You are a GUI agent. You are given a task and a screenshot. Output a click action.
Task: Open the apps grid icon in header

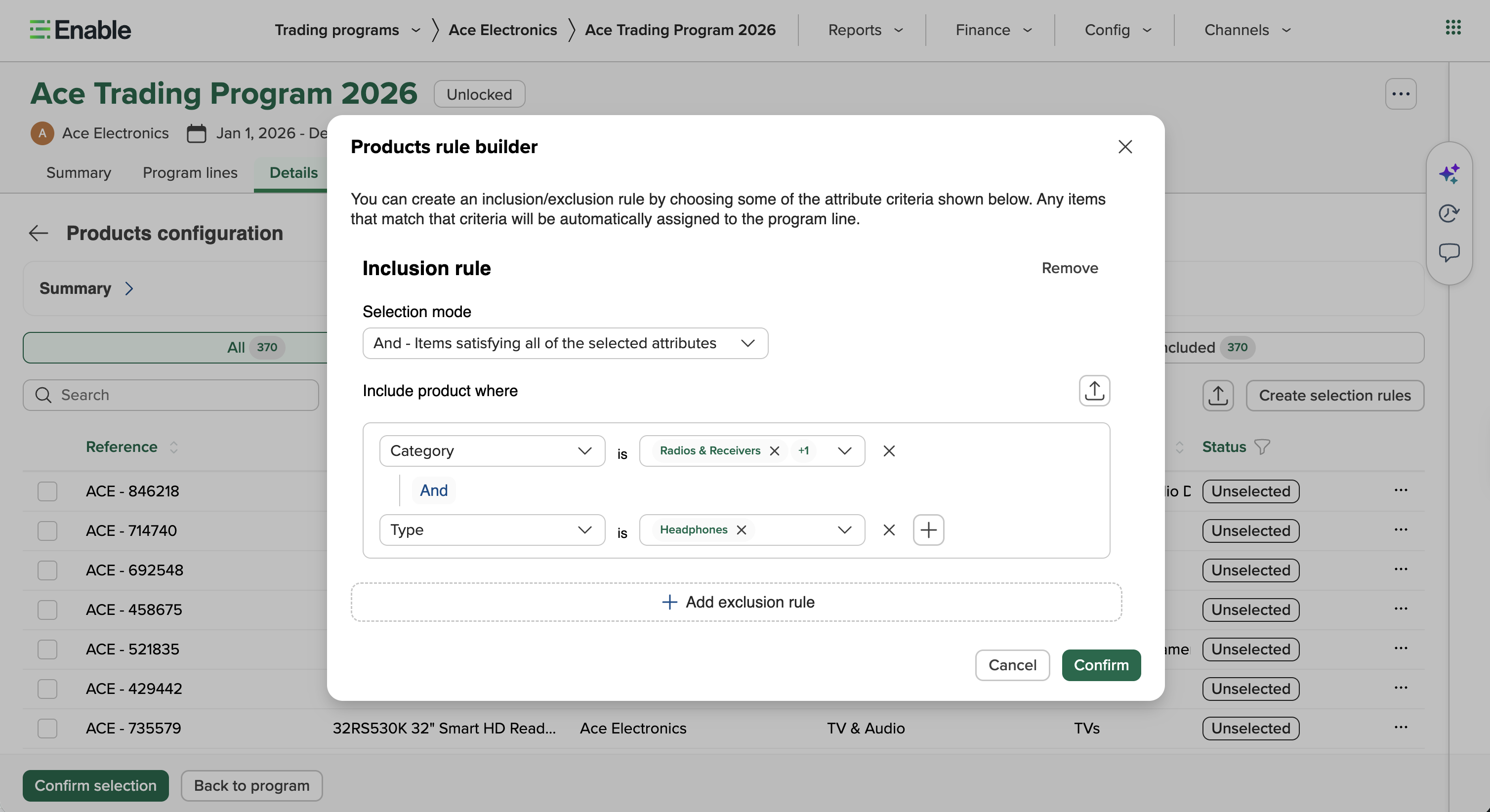[x=1453, y=28]
